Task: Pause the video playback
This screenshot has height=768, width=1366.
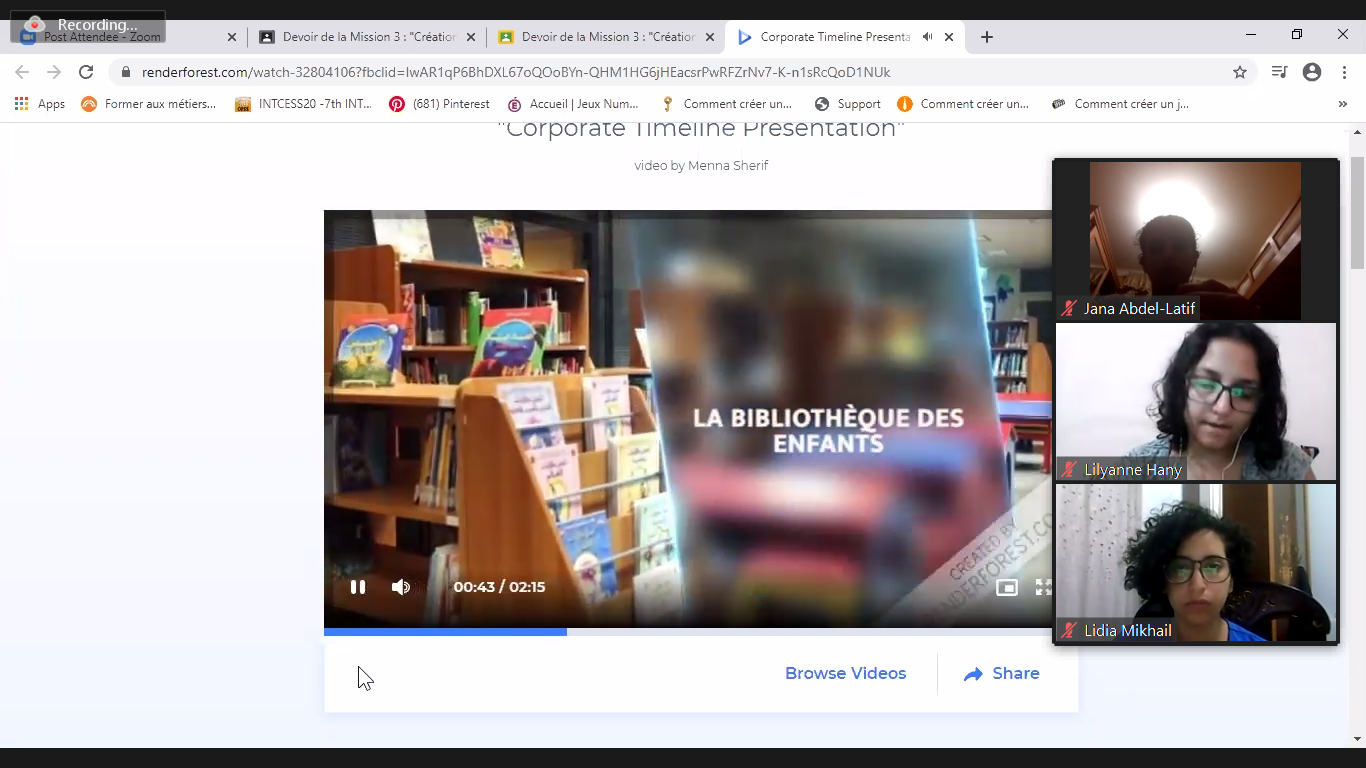Action: [x=357, y=587]
